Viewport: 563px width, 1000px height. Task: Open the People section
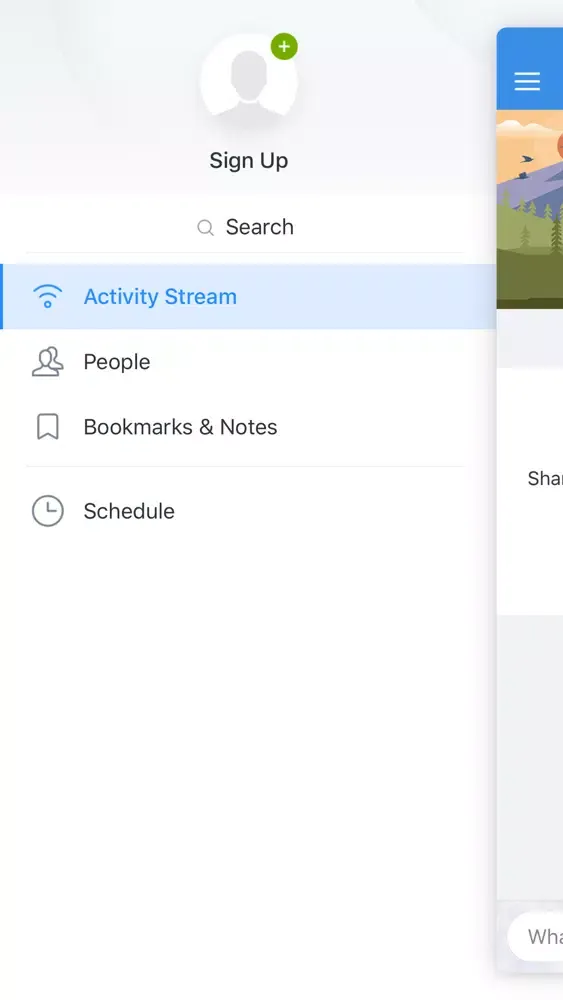click(248, 362)
